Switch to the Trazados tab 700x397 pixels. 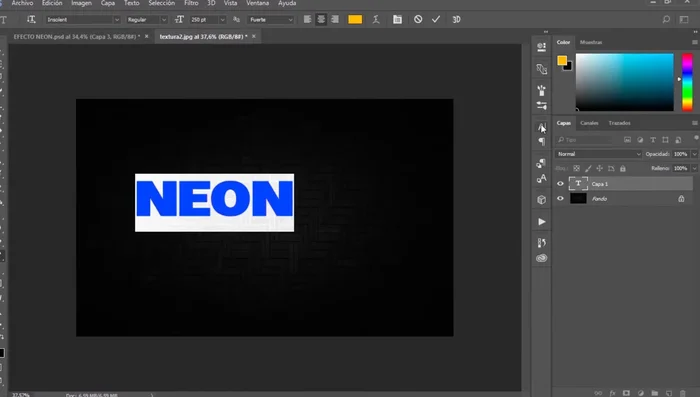pos(620,123)
